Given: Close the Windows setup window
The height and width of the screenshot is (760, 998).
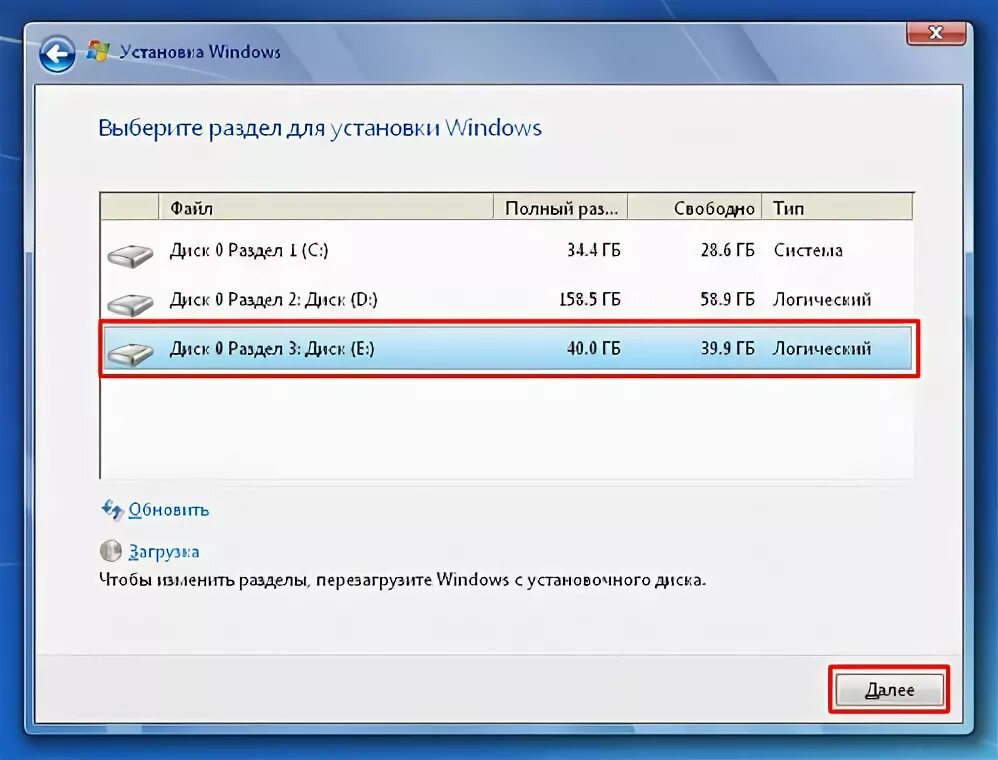Looking at the screenshot, I should coord(935,32).
